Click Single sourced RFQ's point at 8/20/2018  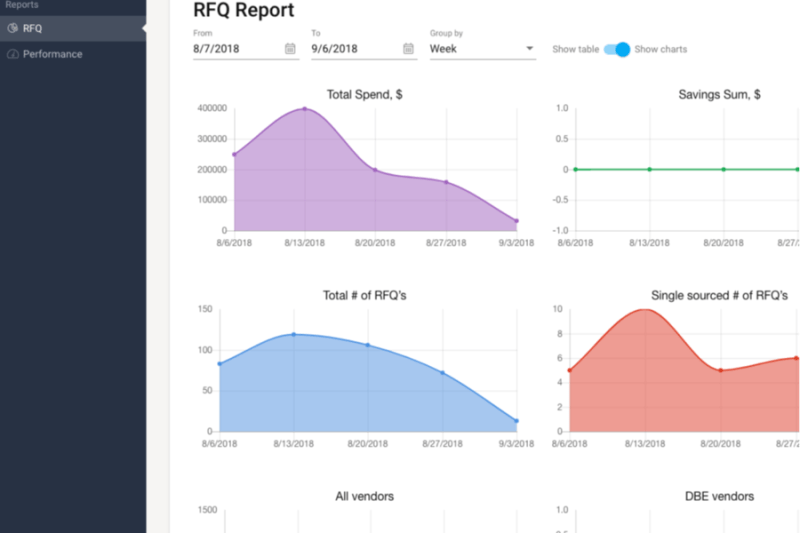[x=721, y=370]
